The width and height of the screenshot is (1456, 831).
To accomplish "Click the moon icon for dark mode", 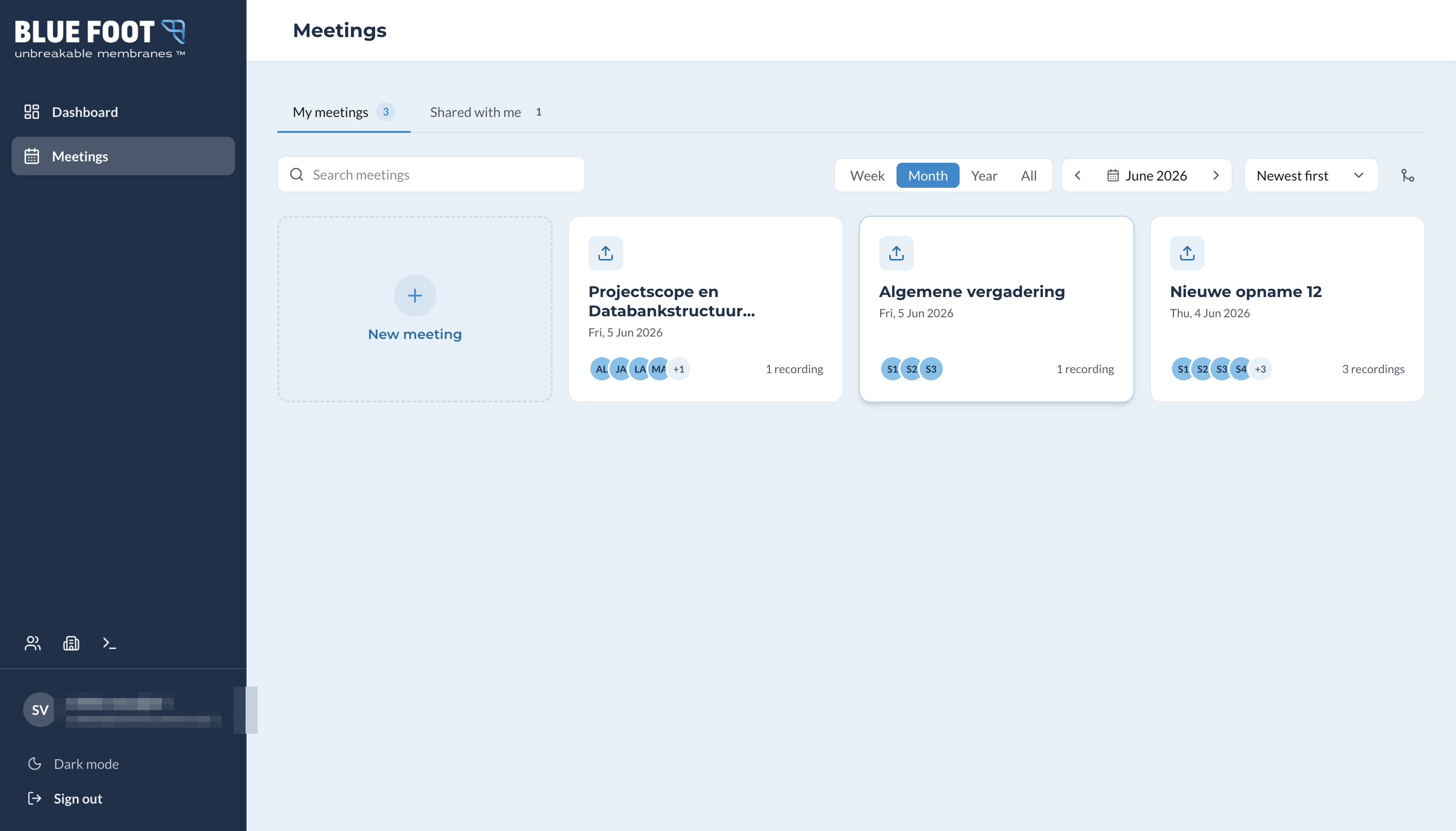I will pos(35,764).
